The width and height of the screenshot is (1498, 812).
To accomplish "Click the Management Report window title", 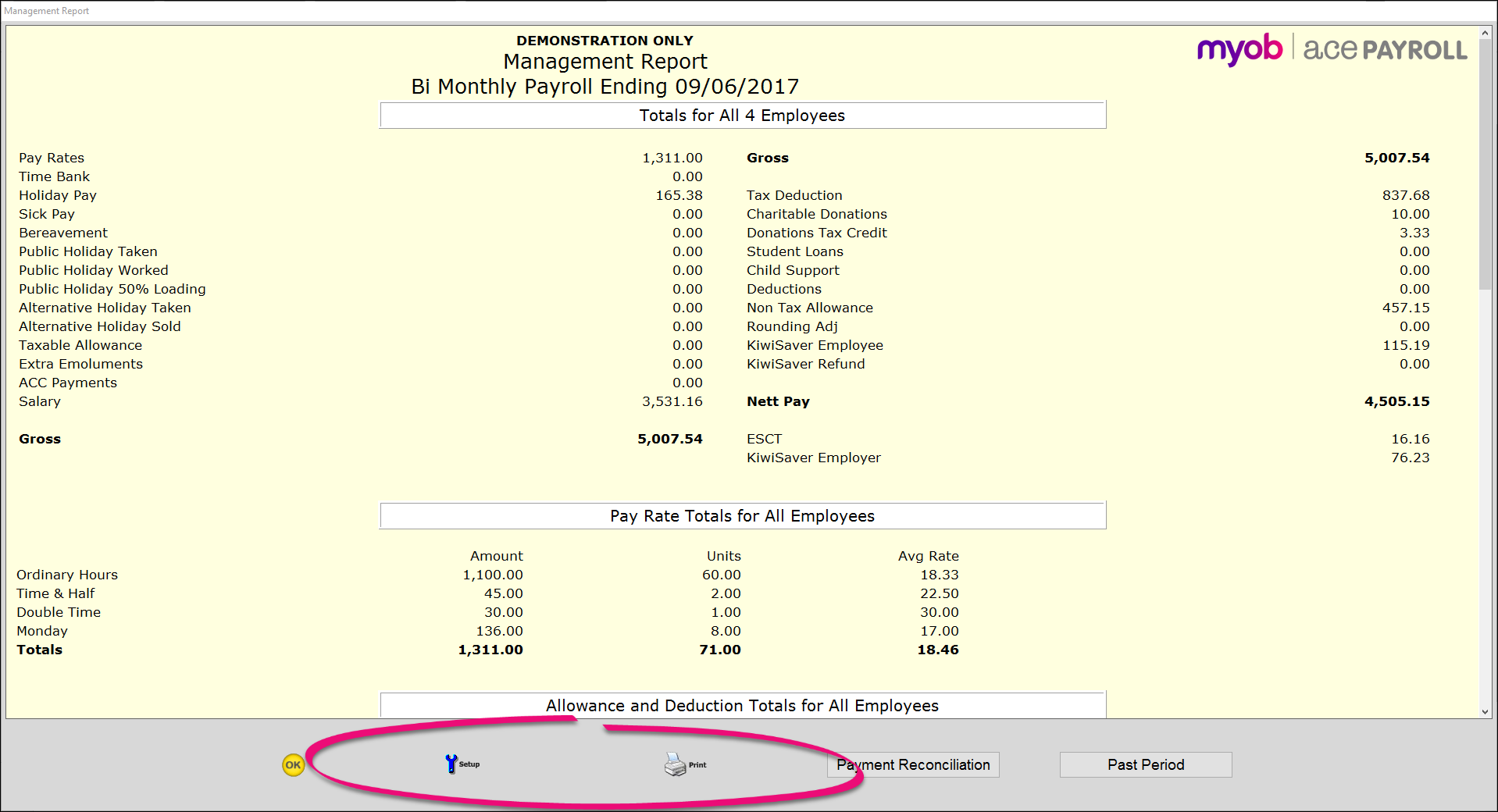I will click(x=47, y=11).
